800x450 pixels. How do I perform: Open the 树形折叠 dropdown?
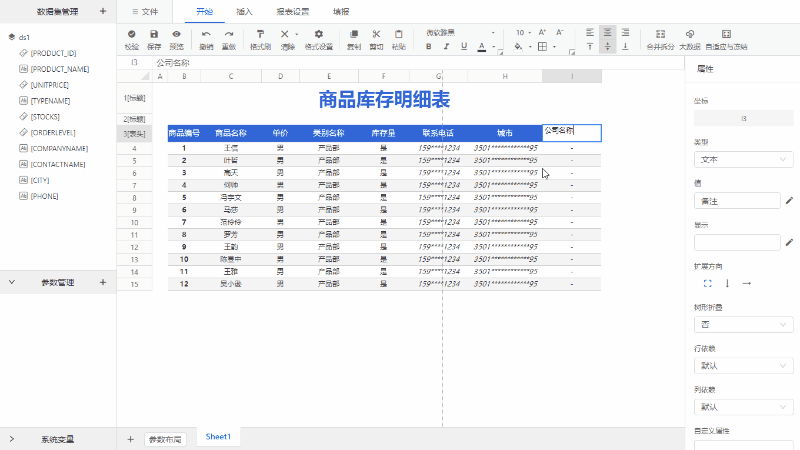tap(743, 324)
